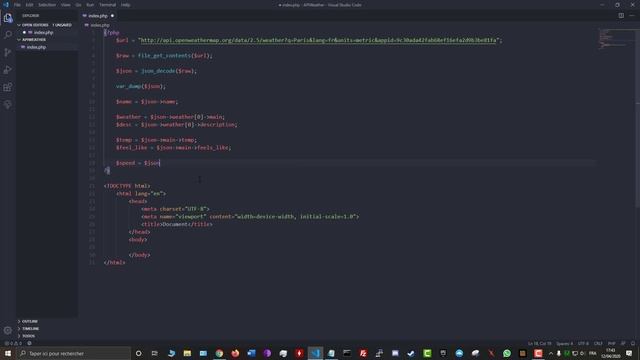Image resolution: width=640 pixels, height=360 pixels.
Task: Open FileZilla from the taskbar
Action: (363, 353)
